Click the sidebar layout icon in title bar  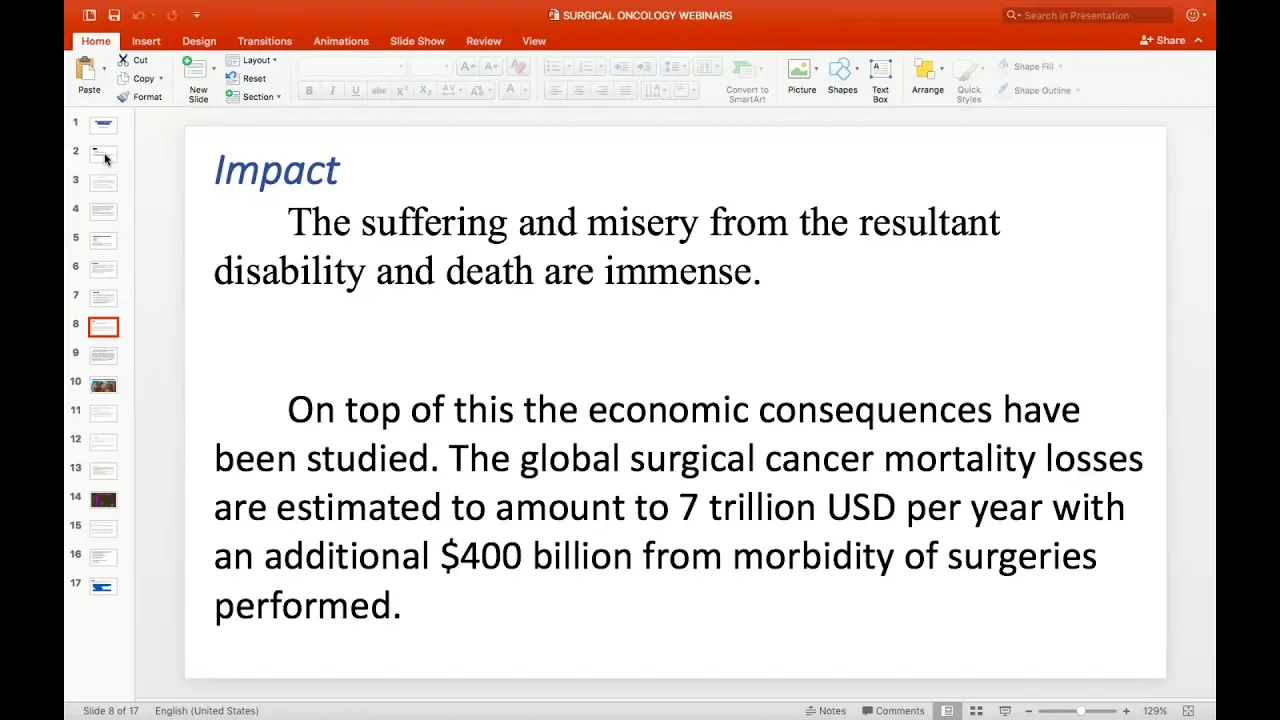[90, 15]
